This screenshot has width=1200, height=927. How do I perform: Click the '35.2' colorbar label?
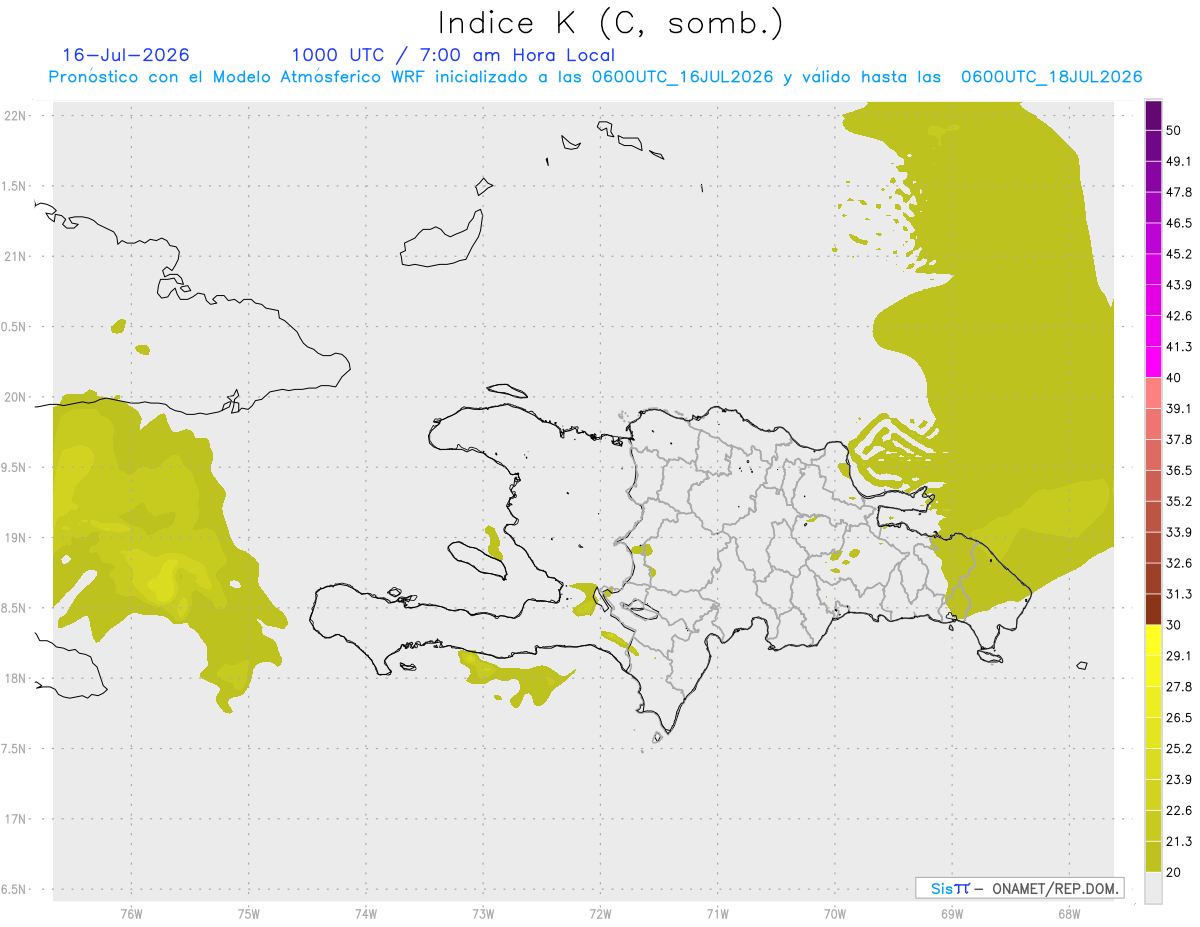point(1179,502)
